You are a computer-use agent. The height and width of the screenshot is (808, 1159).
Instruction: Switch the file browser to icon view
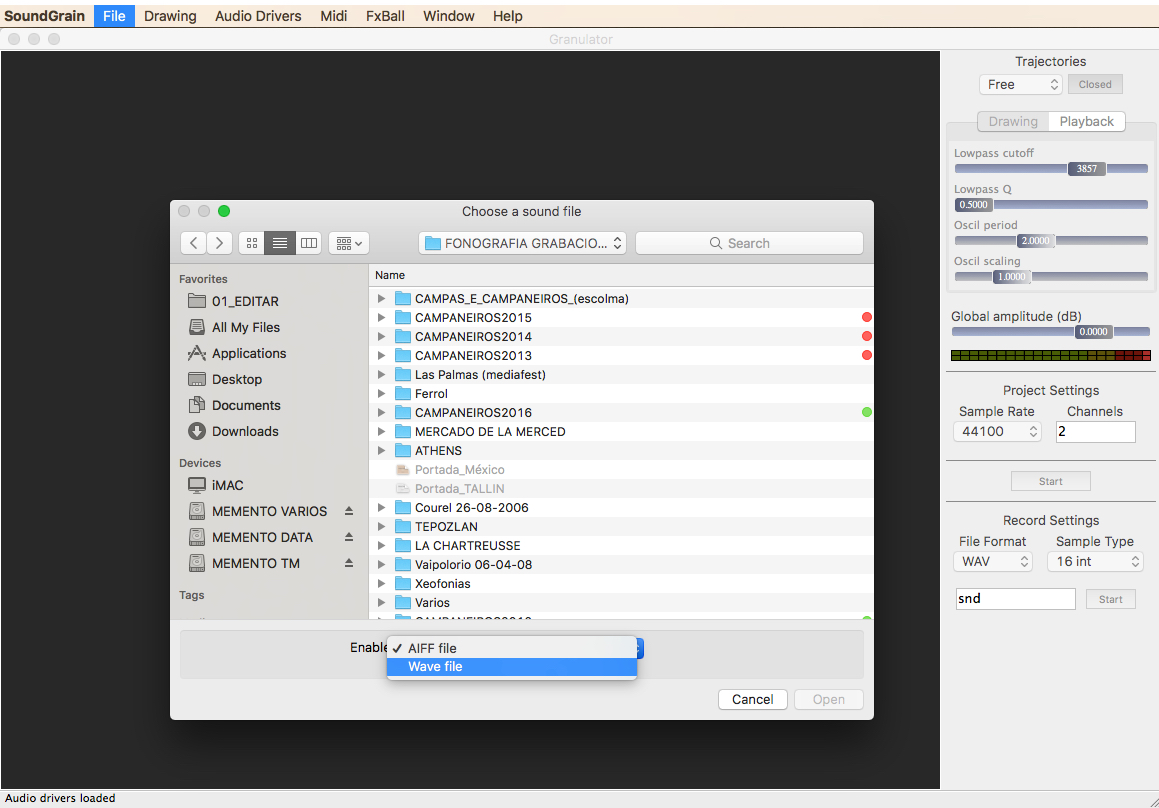(x=251, y=242)
